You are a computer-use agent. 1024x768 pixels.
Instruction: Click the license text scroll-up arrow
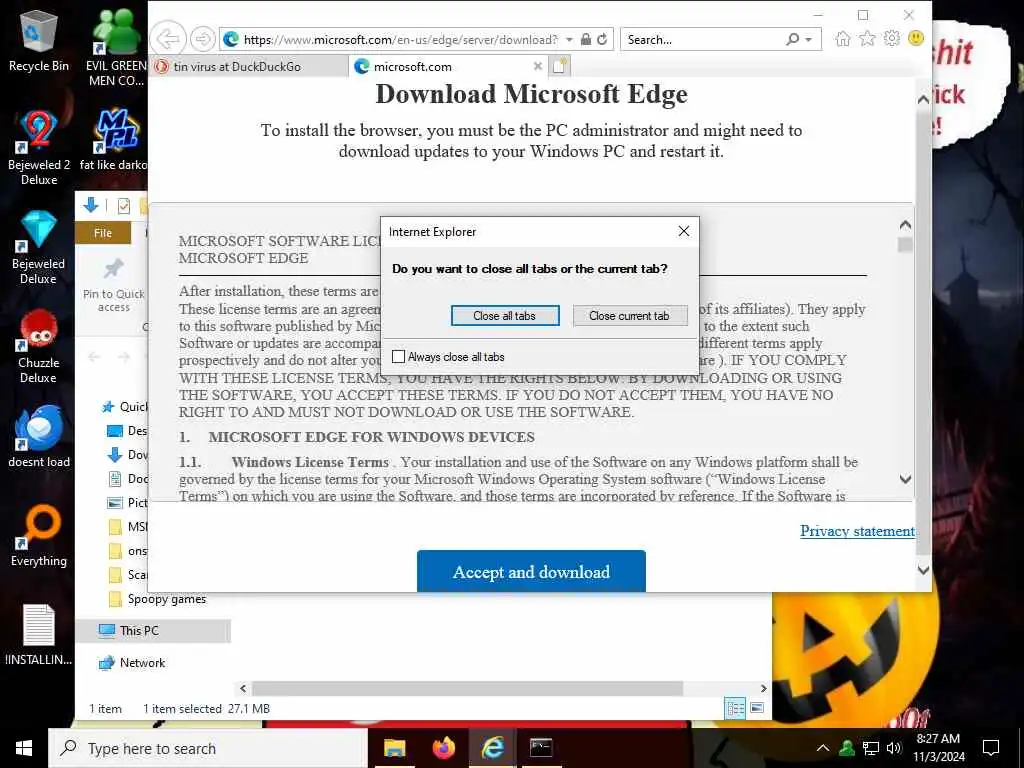click(x=905, y=225)
